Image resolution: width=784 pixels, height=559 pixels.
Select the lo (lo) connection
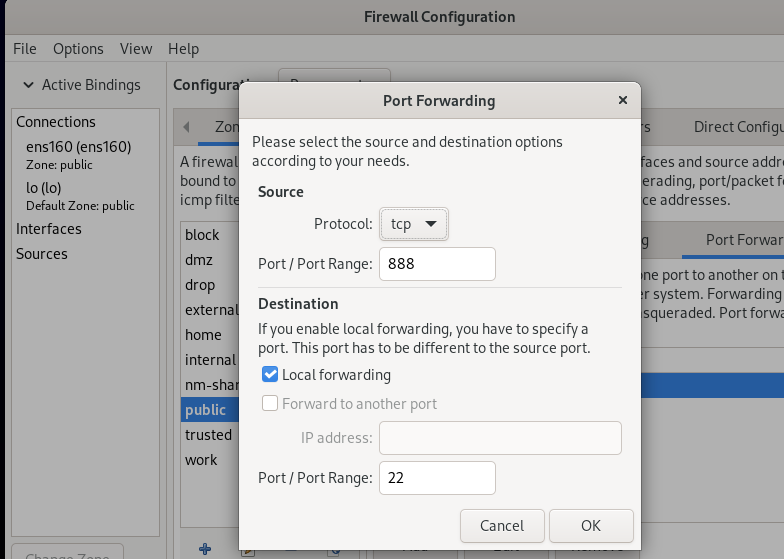pyautogui.click(x=45, y=187)
